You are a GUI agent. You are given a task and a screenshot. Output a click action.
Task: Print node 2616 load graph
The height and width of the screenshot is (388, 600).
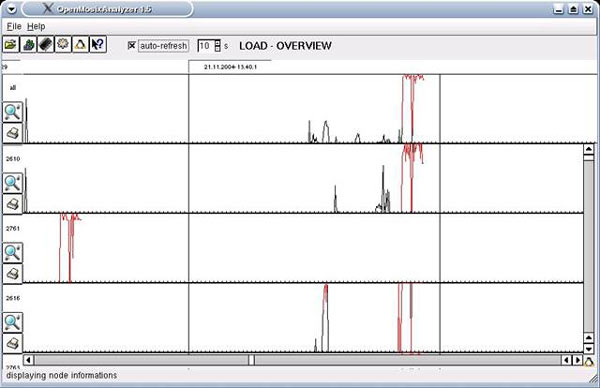click(12, 343)
